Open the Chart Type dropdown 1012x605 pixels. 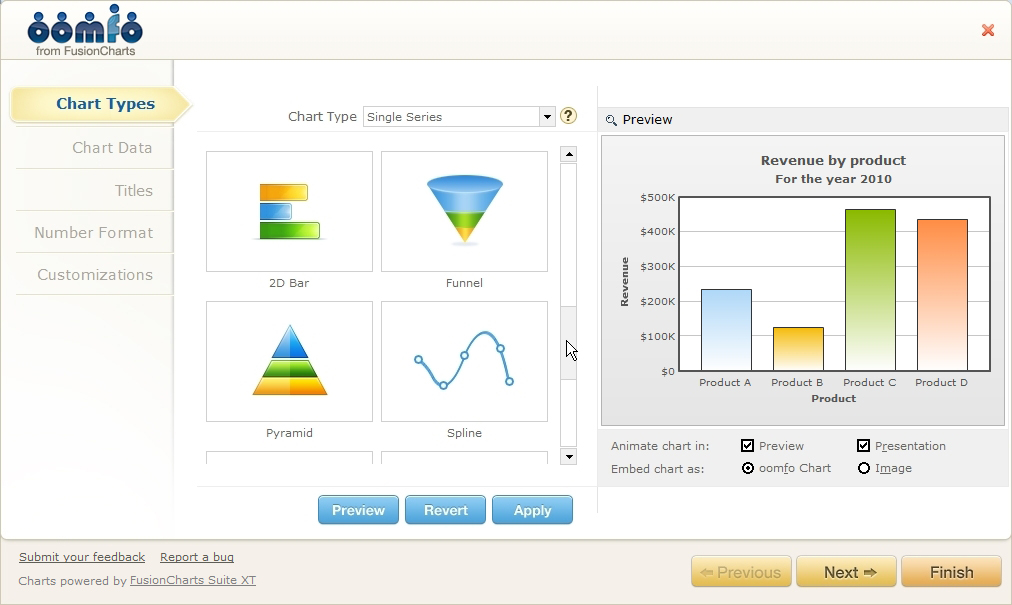coord(546,116)
